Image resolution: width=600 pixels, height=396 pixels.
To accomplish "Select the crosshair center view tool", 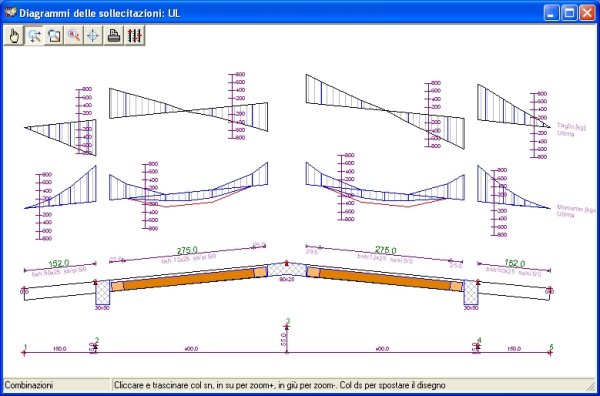I will pos(93,36).
